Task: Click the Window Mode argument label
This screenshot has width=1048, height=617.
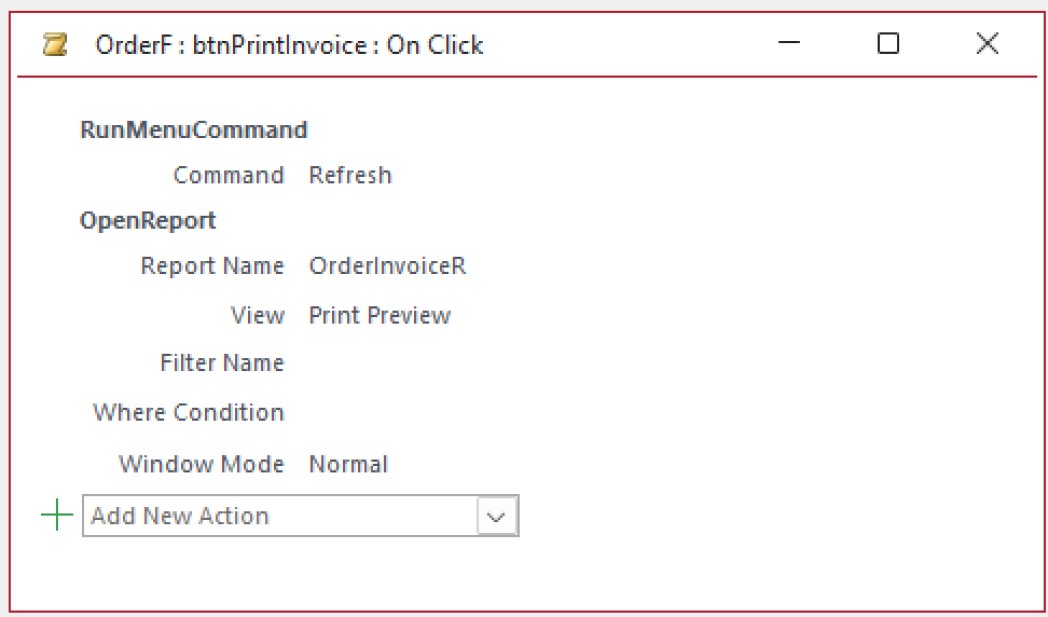Action: point(201,464)
